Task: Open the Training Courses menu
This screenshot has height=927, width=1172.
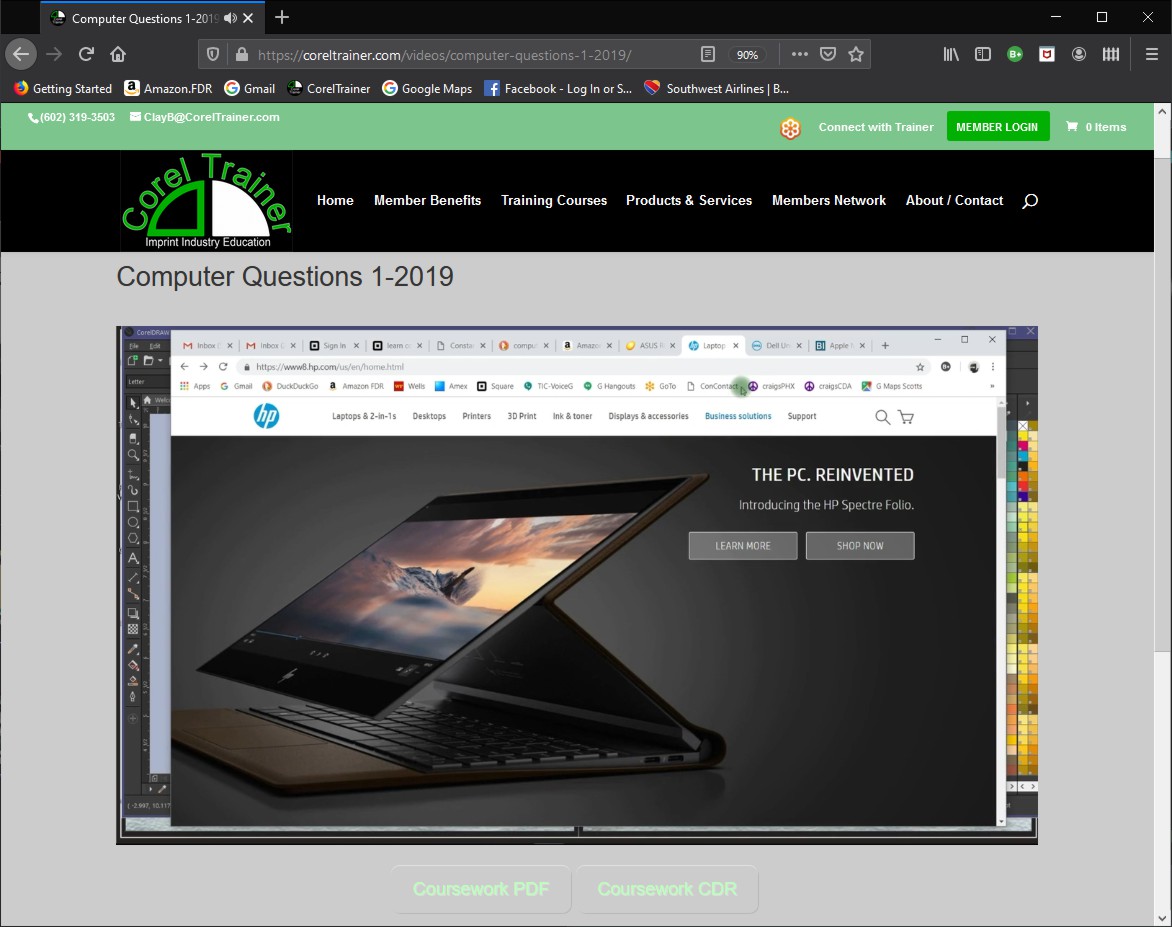Action: point(554,200)
